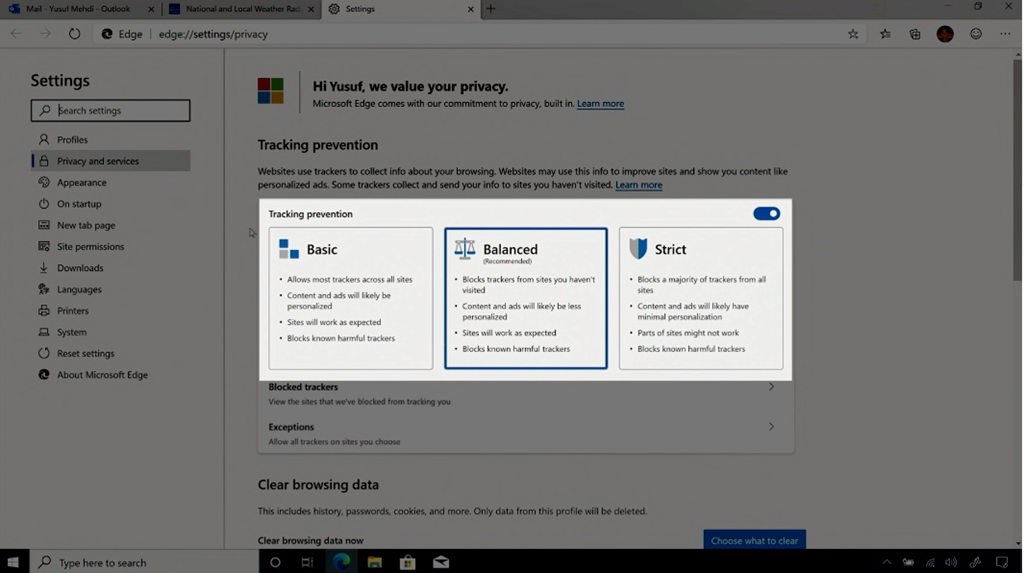Open the Microsoft Store taskbar icon
Viewport: 1024px width, 573px height.
408,562
